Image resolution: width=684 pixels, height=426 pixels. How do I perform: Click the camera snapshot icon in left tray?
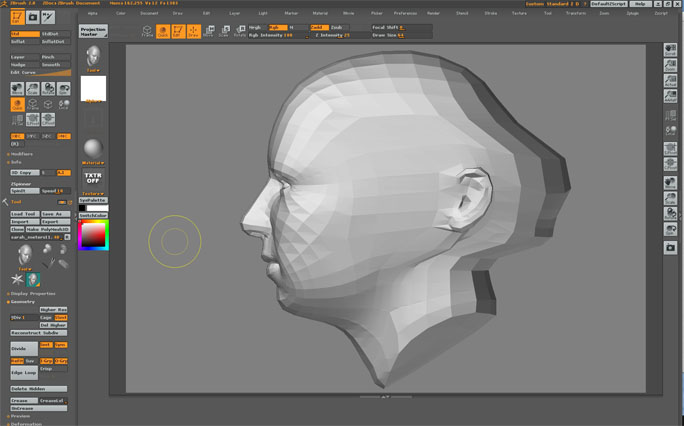[33, 17]
